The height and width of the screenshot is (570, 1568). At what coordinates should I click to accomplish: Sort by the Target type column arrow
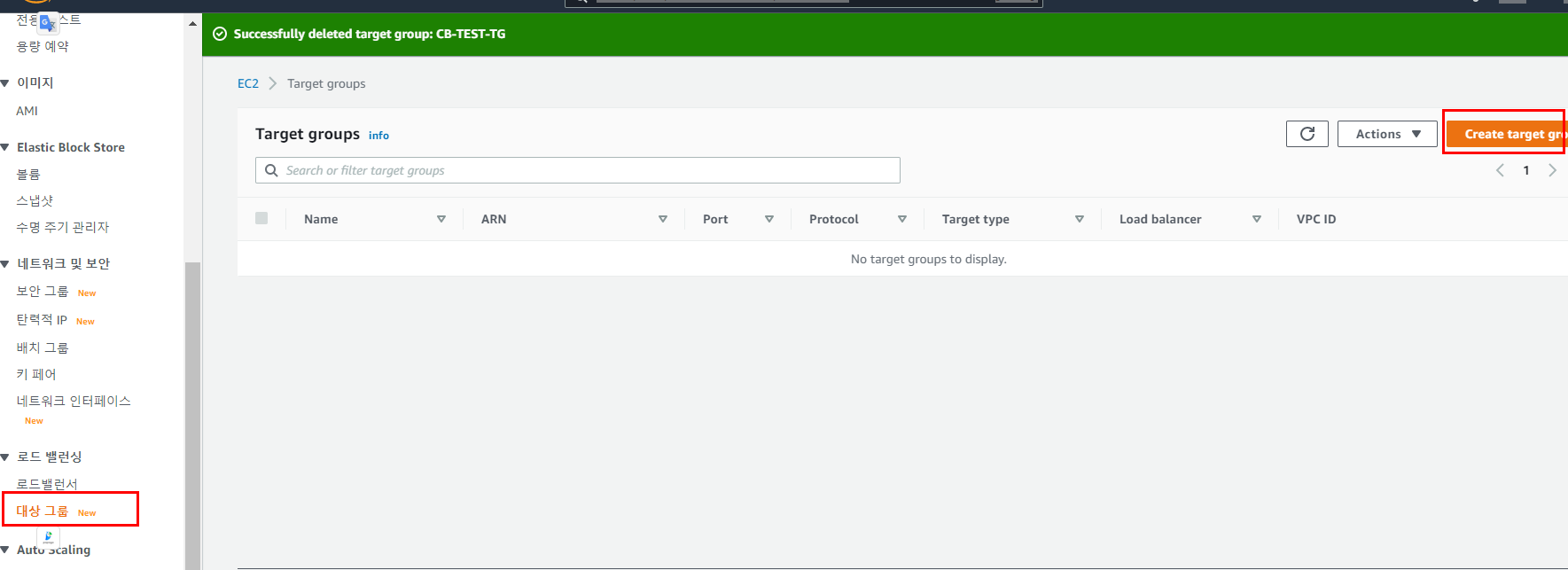[1080, 219]
